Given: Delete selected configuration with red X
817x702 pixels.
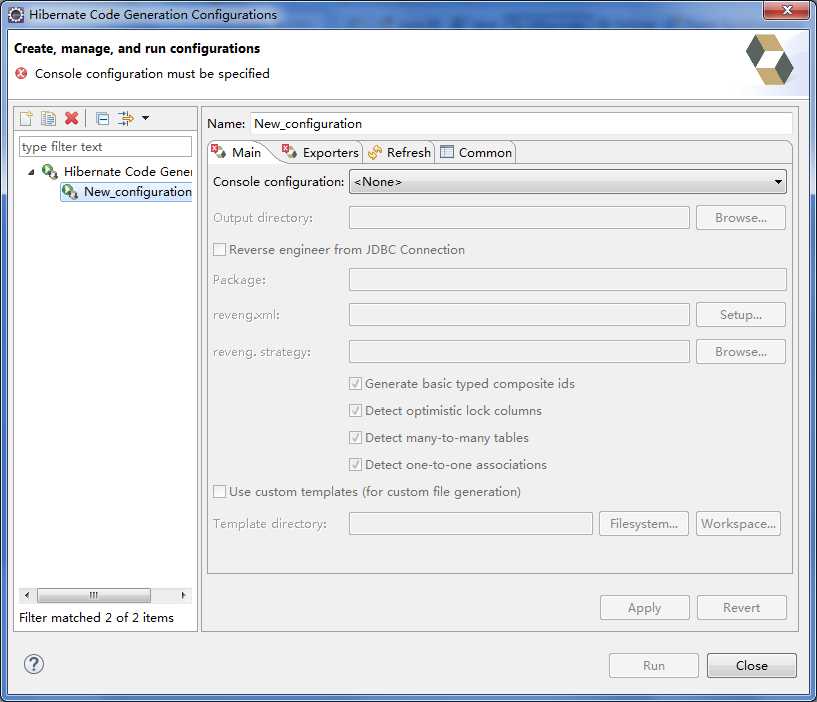Looking at the screenshot, I should click(x=71, y=118).
